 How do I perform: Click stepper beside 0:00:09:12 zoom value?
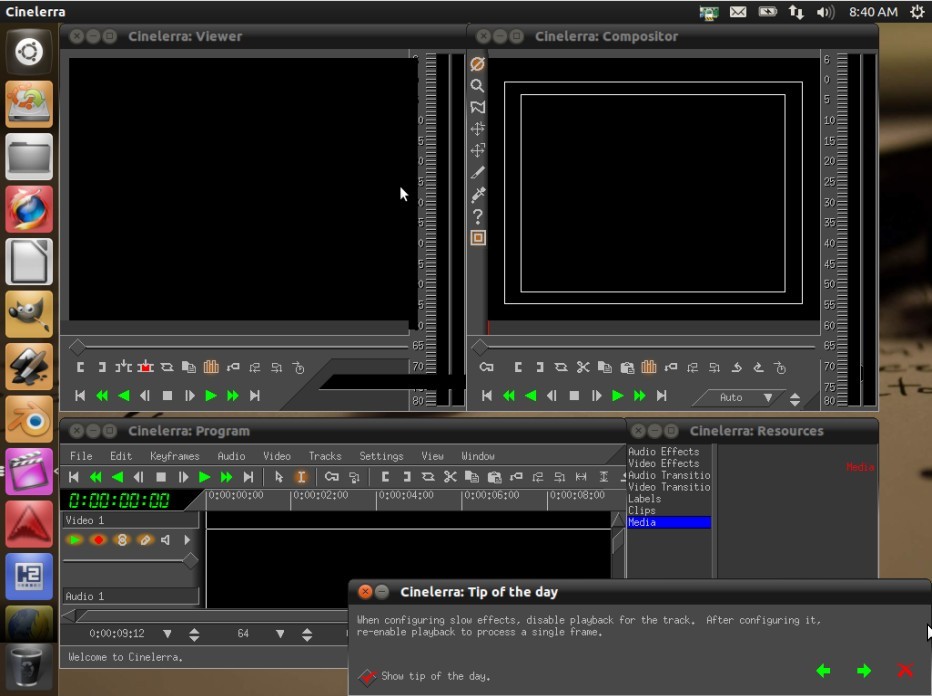(194, 634)
